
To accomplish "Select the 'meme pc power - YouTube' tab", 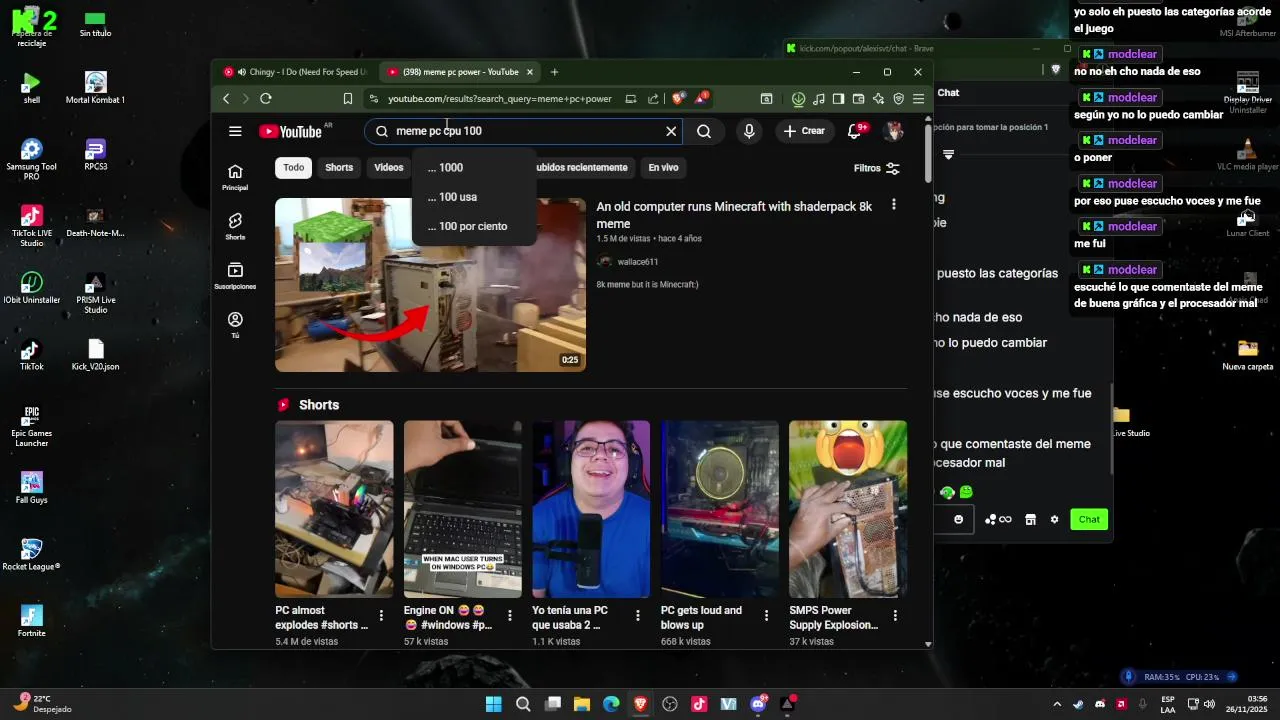I will 461,72.
